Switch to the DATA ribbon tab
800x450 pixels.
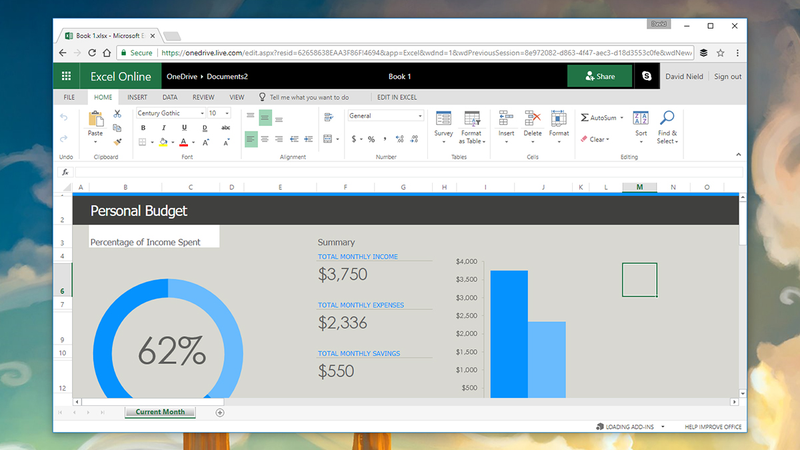(170, 97)
